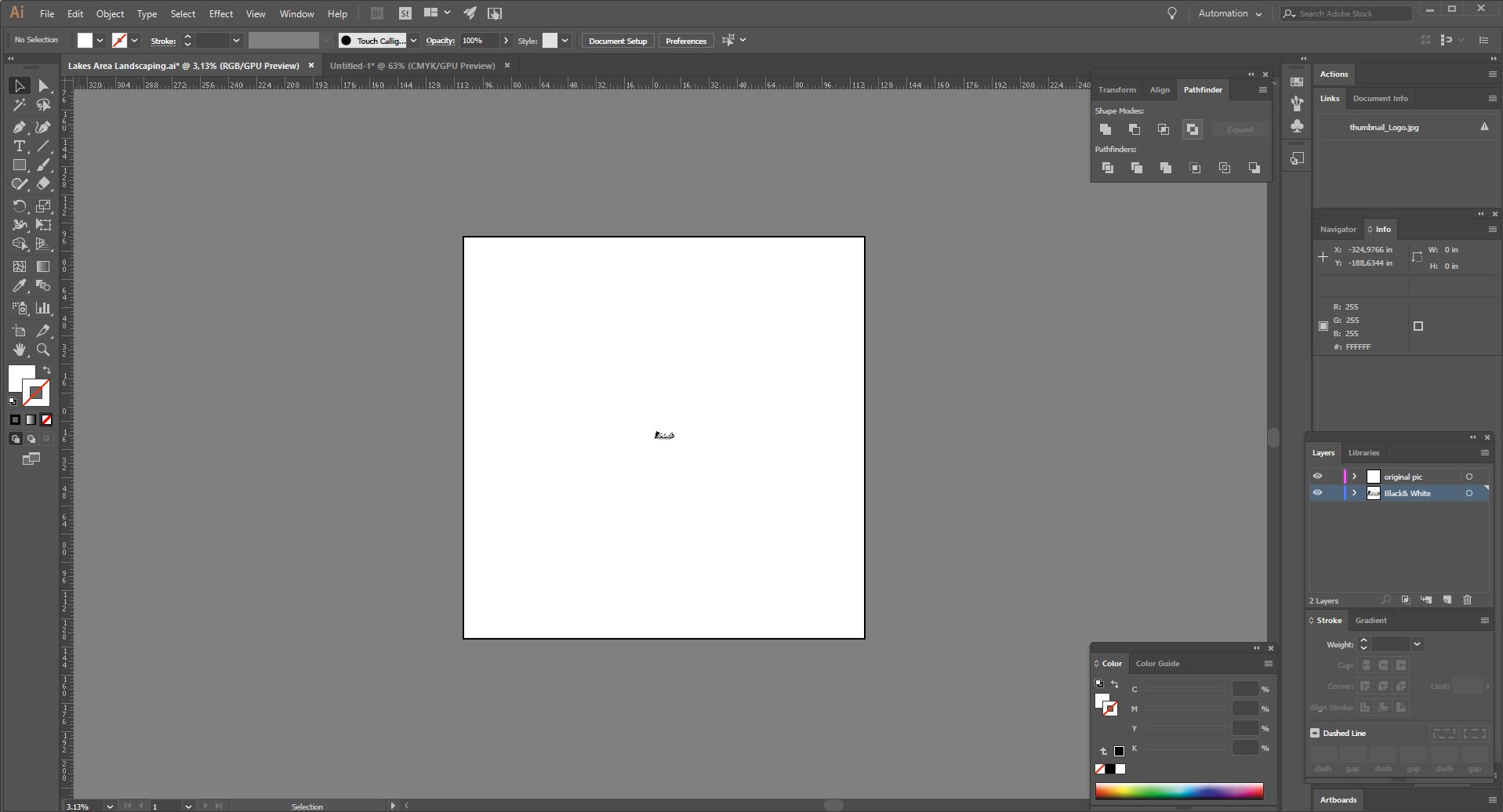Screen dimensions: 1503x812
Task: Select the Rotate tool
Action: (x=20, y=206)
